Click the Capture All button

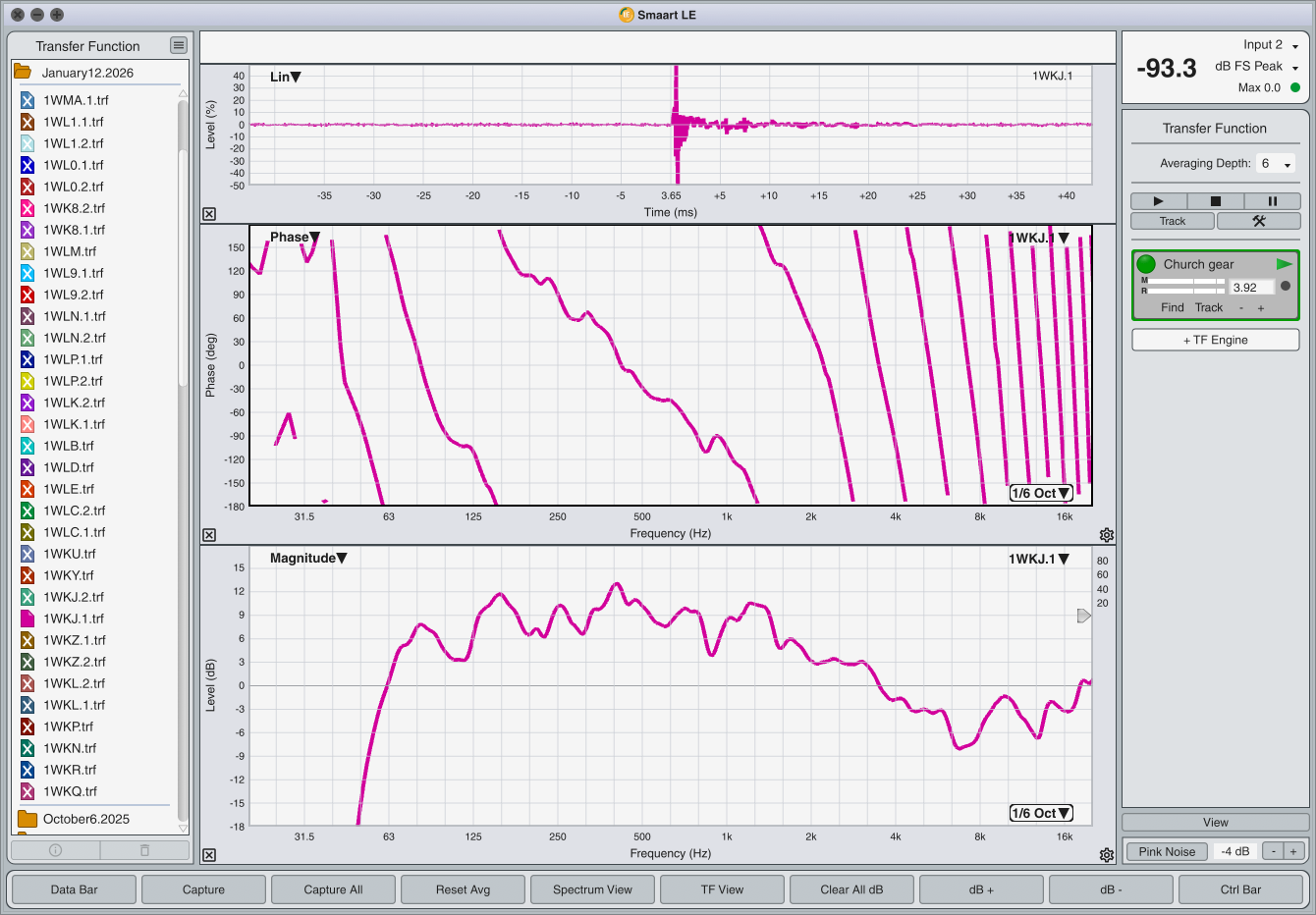point(333,889)
